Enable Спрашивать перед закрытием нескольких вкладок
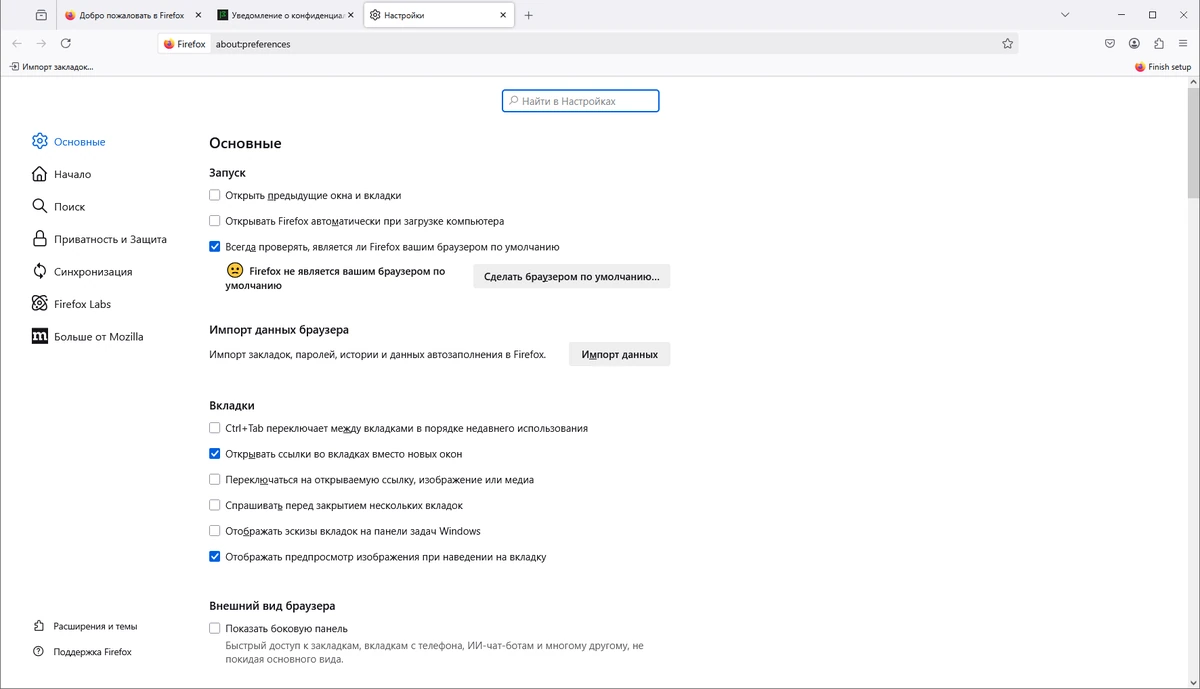This screenshot has height=689, width=1200. (x=215, y=506)
